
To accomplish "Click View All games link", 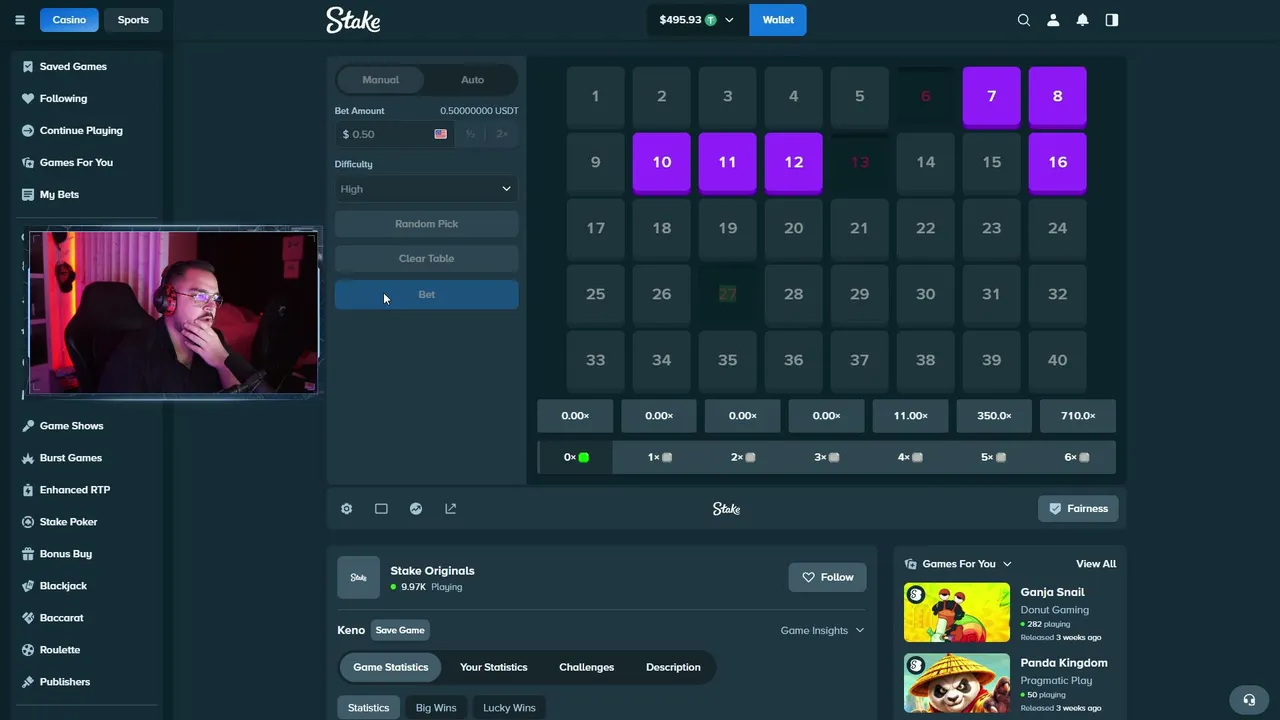I will tap(1096, 564).
